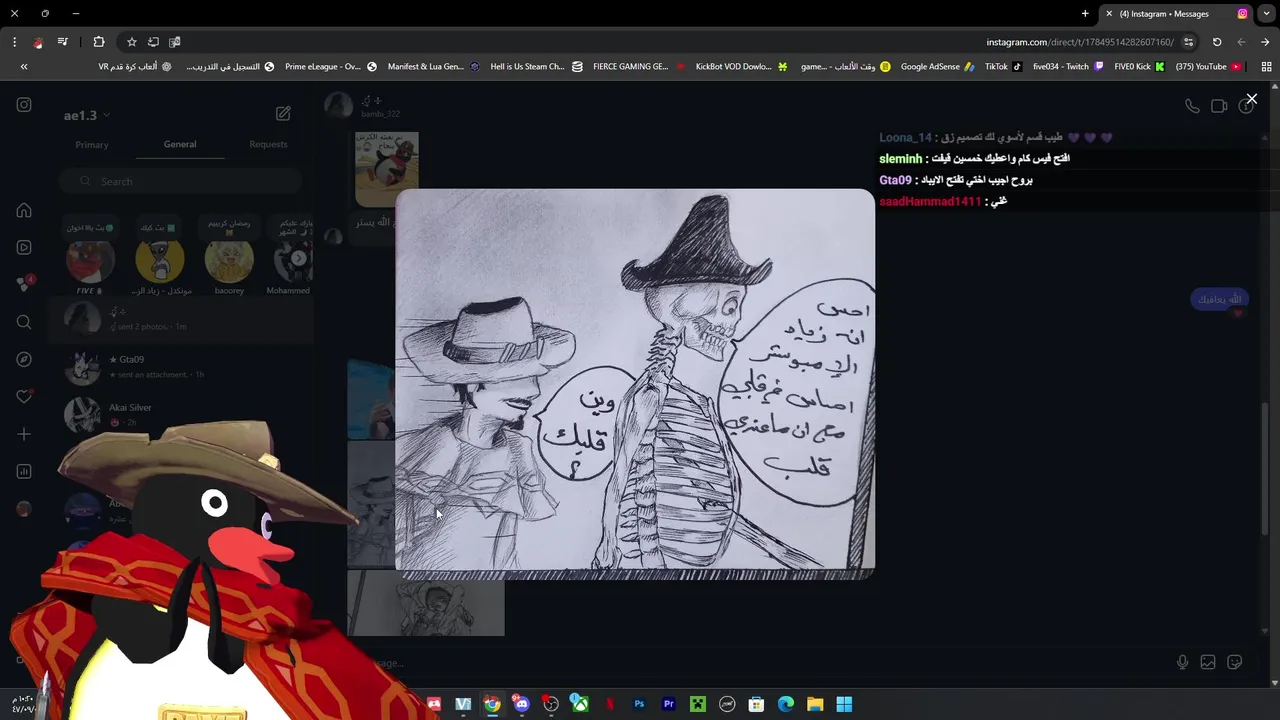Open the apps grid in bookmarks bar
The image size is (1280, 720).
click(1267, 67)
